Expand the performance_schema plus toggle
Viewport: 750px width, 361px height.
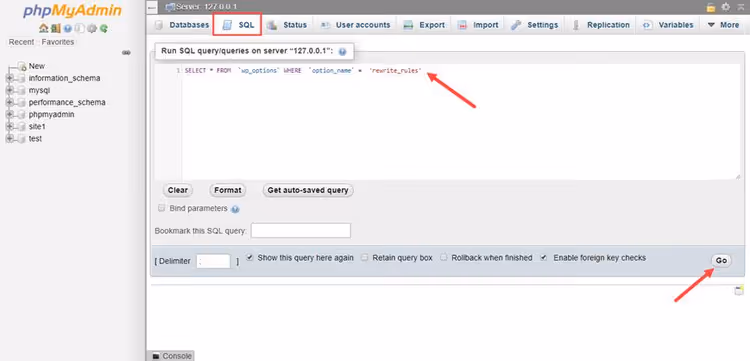point(10,102)
